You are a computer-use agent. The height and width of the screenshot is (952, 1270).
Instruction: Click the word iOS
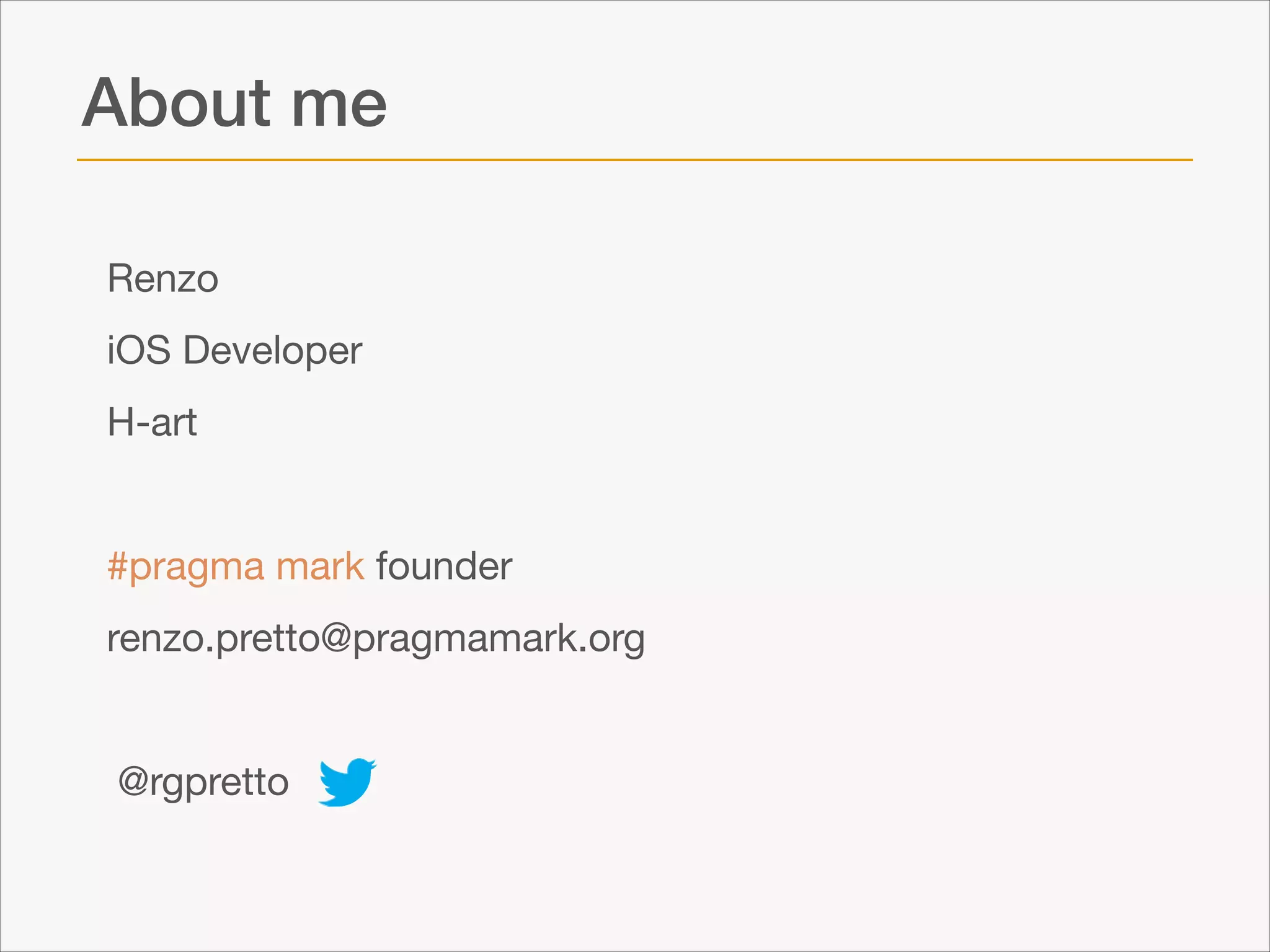[139, 350]
